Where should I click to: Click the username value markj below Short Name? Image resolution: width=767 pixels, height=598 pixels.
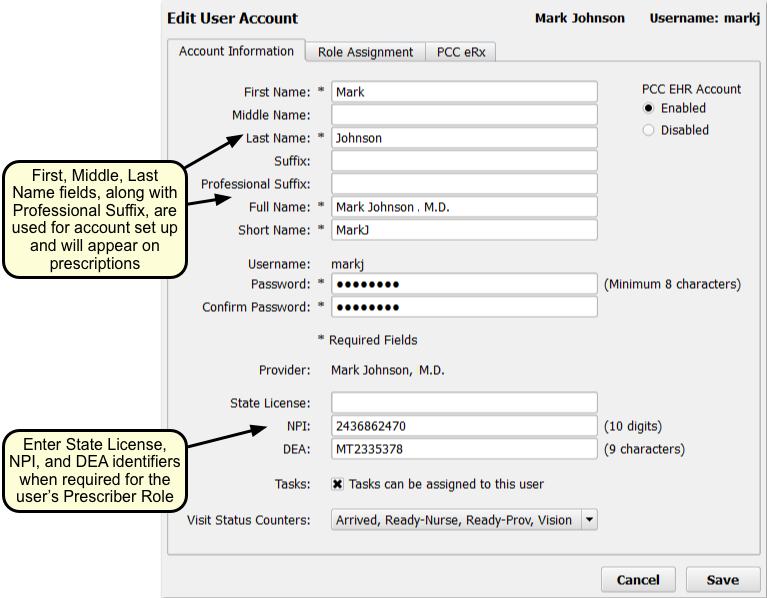click(x=347, y=265)
